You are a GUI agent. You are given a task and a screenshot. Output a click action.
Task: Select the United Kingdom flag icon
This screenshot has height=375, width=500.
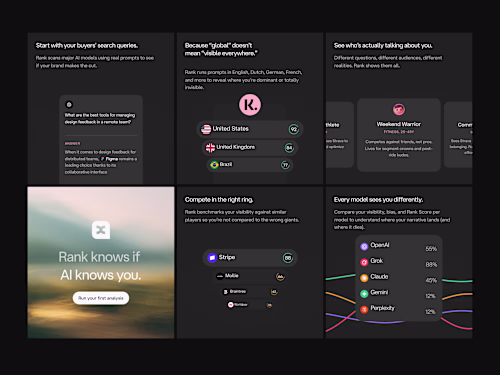(x=210, y=148)
